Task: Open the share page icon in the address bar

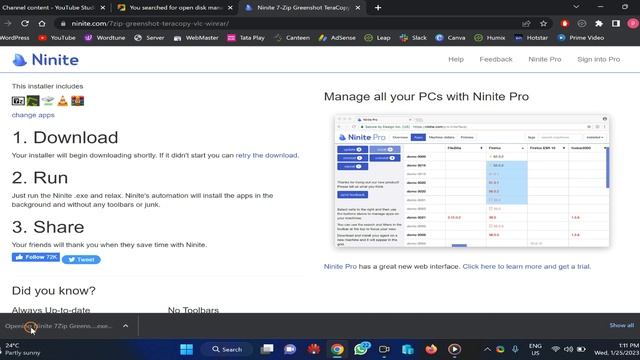Action: click(526, 24)
